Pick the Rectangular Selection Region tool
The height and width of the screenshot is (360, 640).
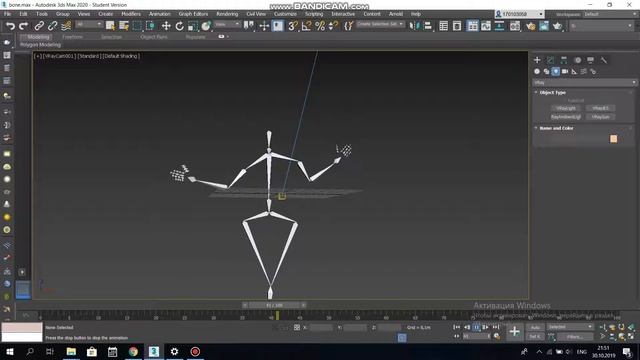(x=137, y=26)
